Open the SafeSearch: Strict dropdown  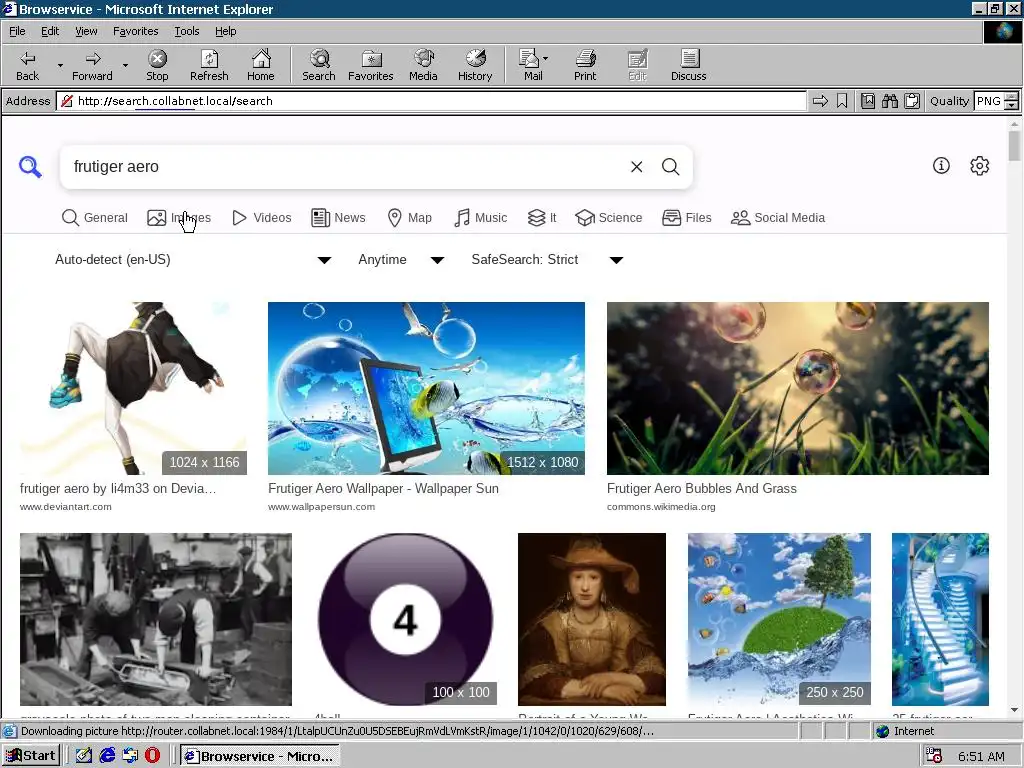pyautogui.click(x=547, y=260)
